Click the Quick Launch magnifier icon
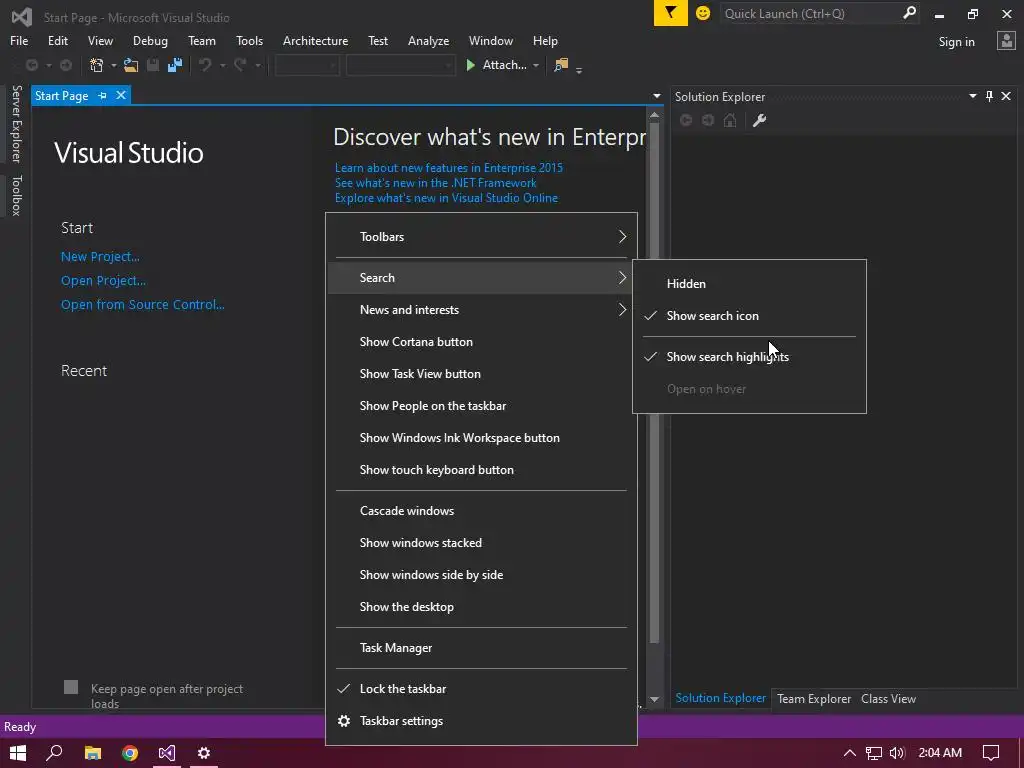 pos(909,13)
